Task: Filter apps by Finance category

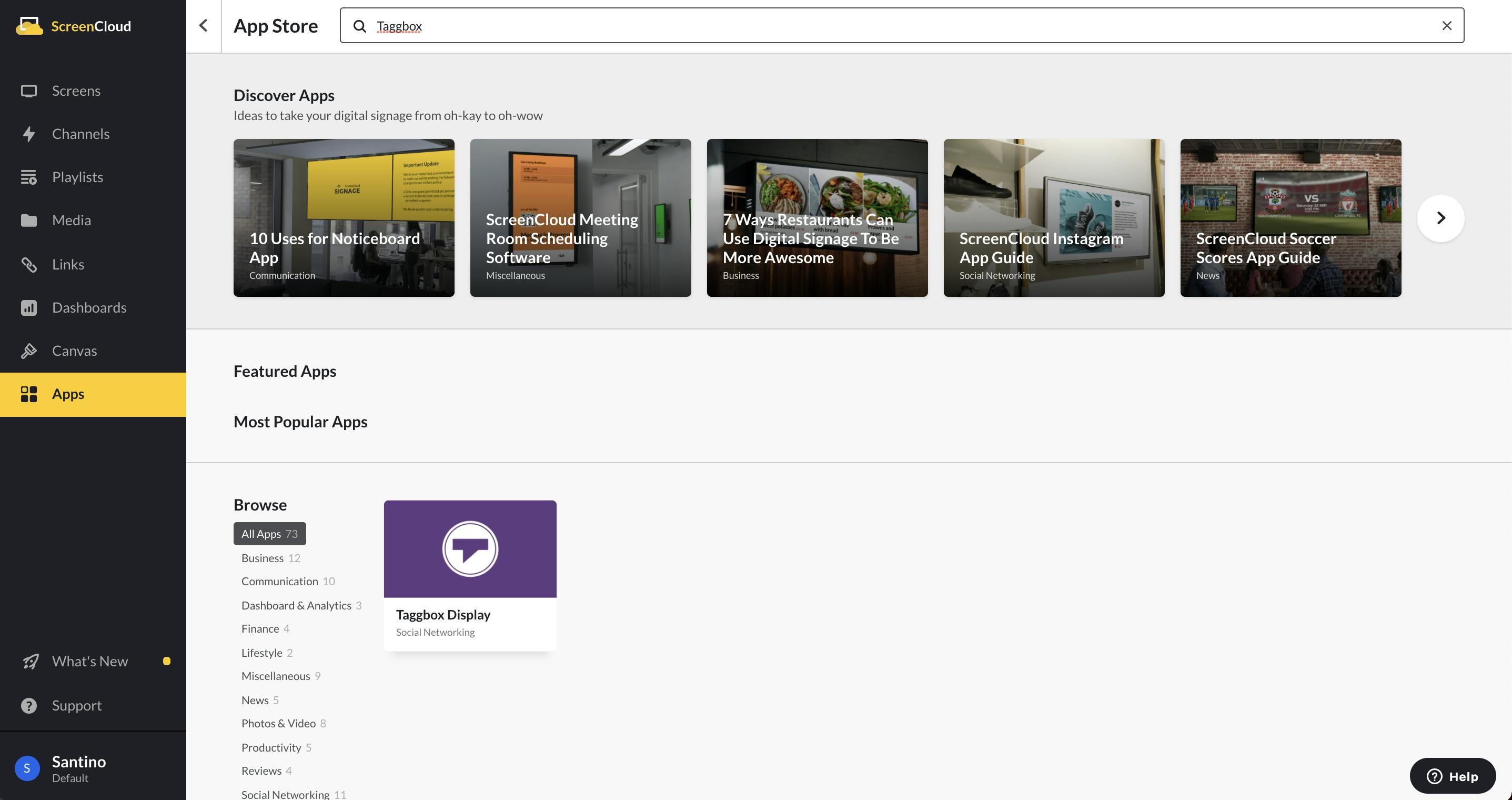Action: [265, 629]
